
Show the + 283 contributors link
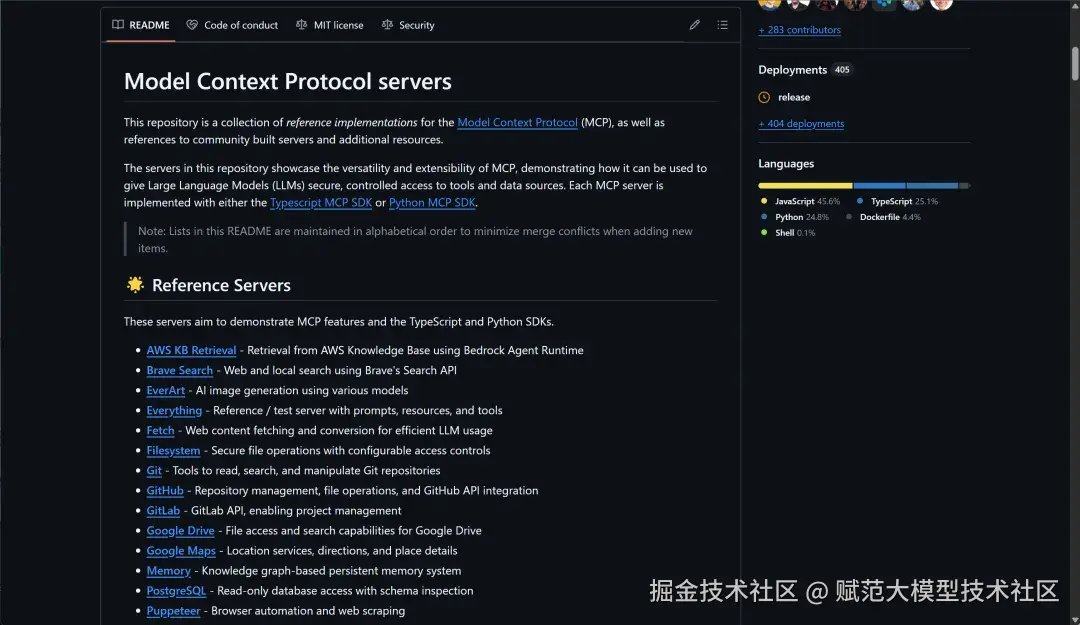pos(799,30)
